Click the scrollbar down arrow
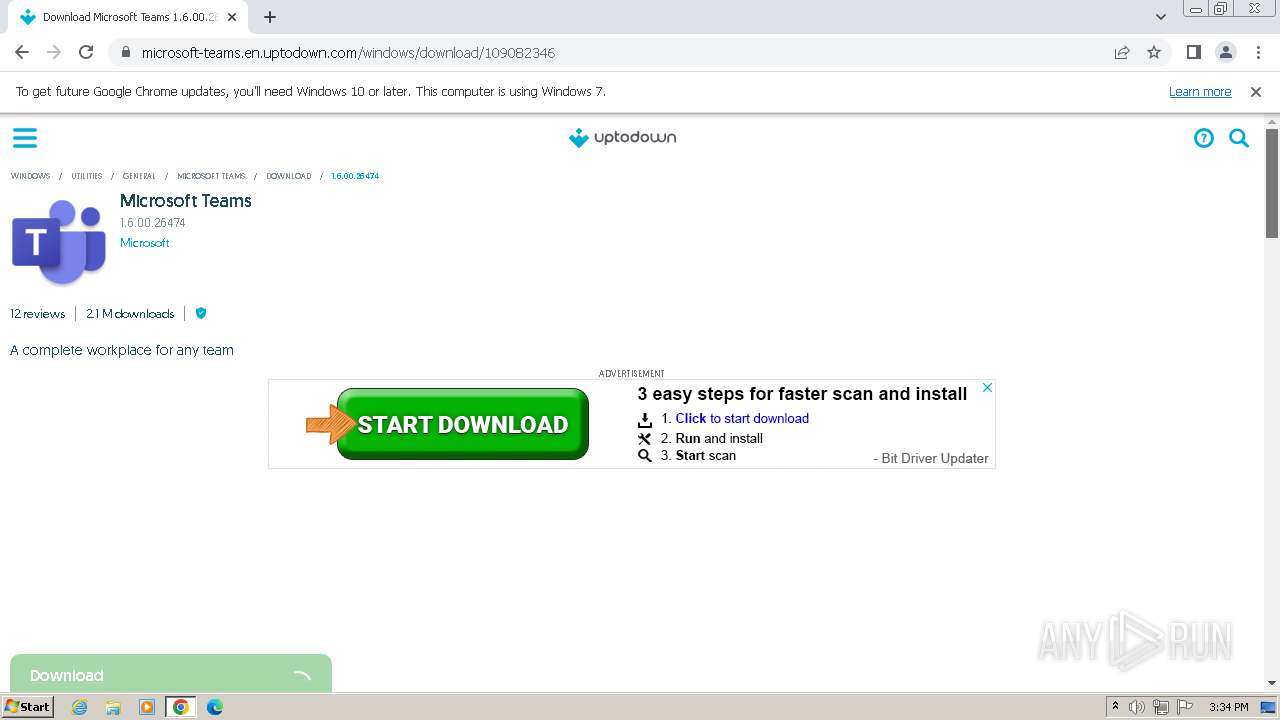1280x720 pixels. point(1272,684)
